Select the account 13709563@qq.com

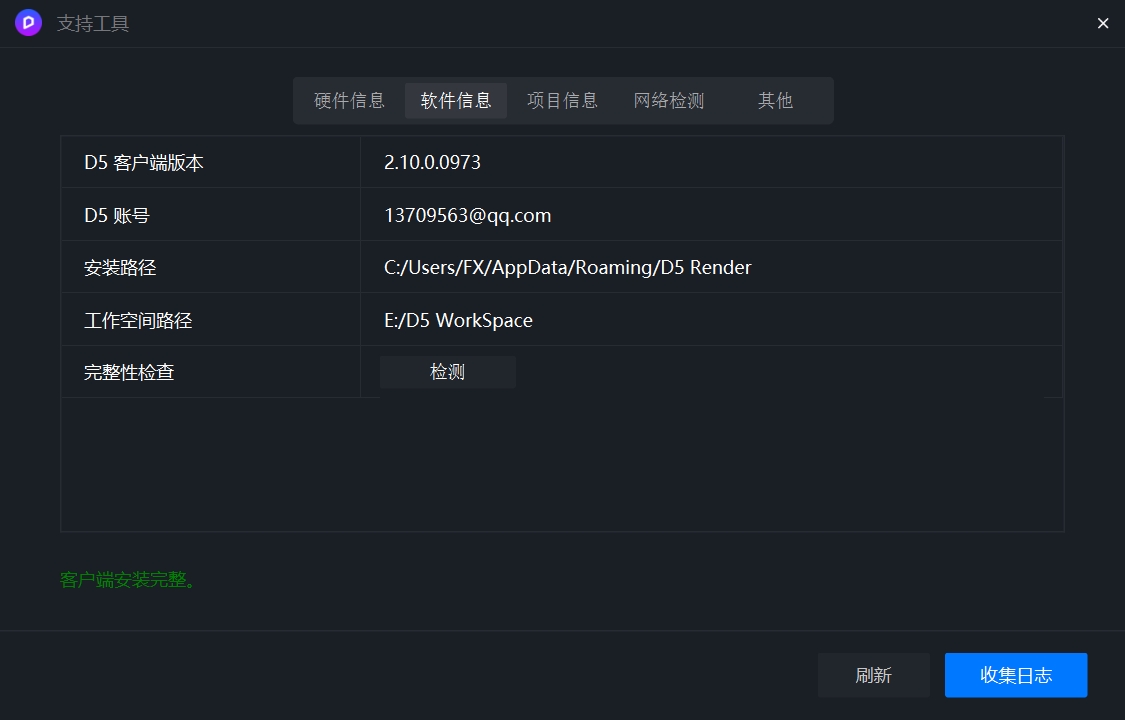pyautogui.click(x=468, y=215)
